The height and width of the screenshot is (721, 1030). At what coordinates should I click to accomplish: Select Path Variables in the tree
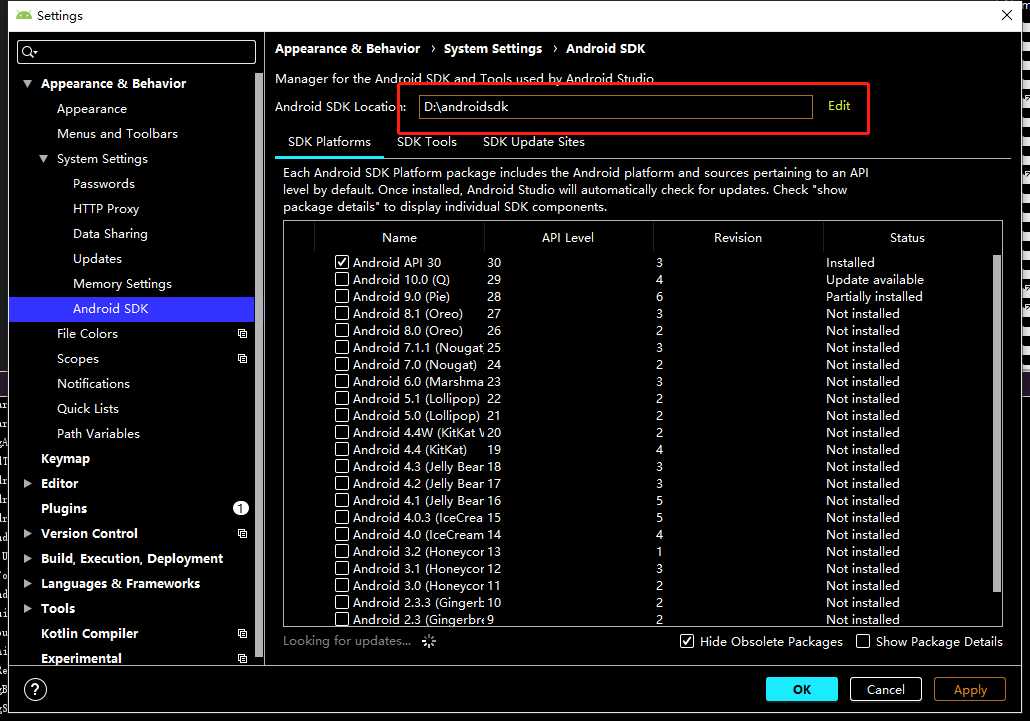tap(99, 433)
